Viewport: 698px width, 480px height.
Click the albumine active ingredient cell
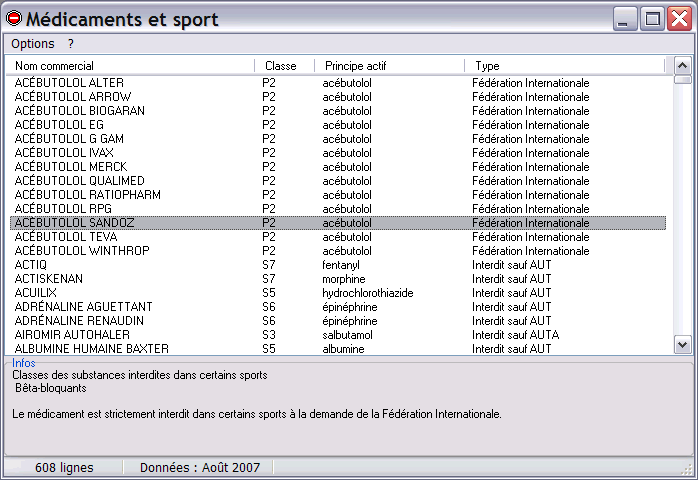[343, 349]
